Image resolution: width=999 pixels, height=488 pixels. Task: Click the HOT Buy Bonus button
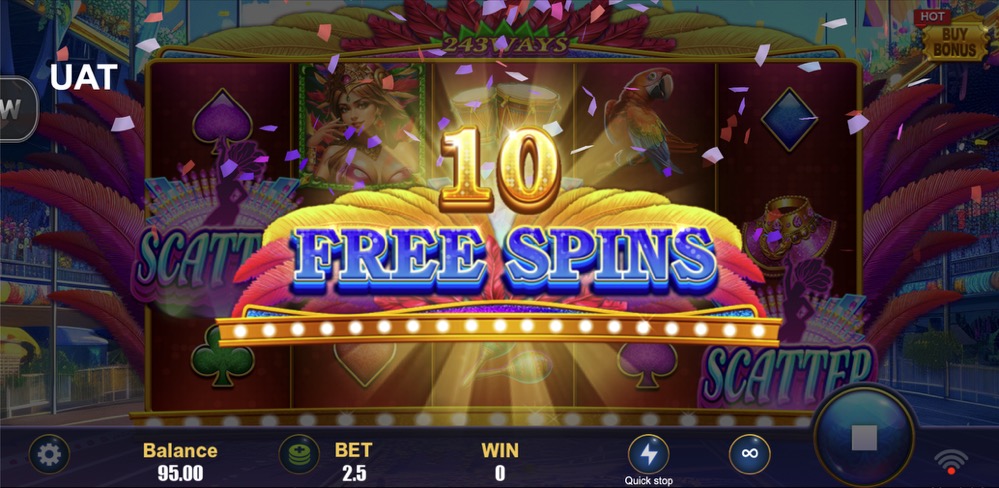[951, 36]
